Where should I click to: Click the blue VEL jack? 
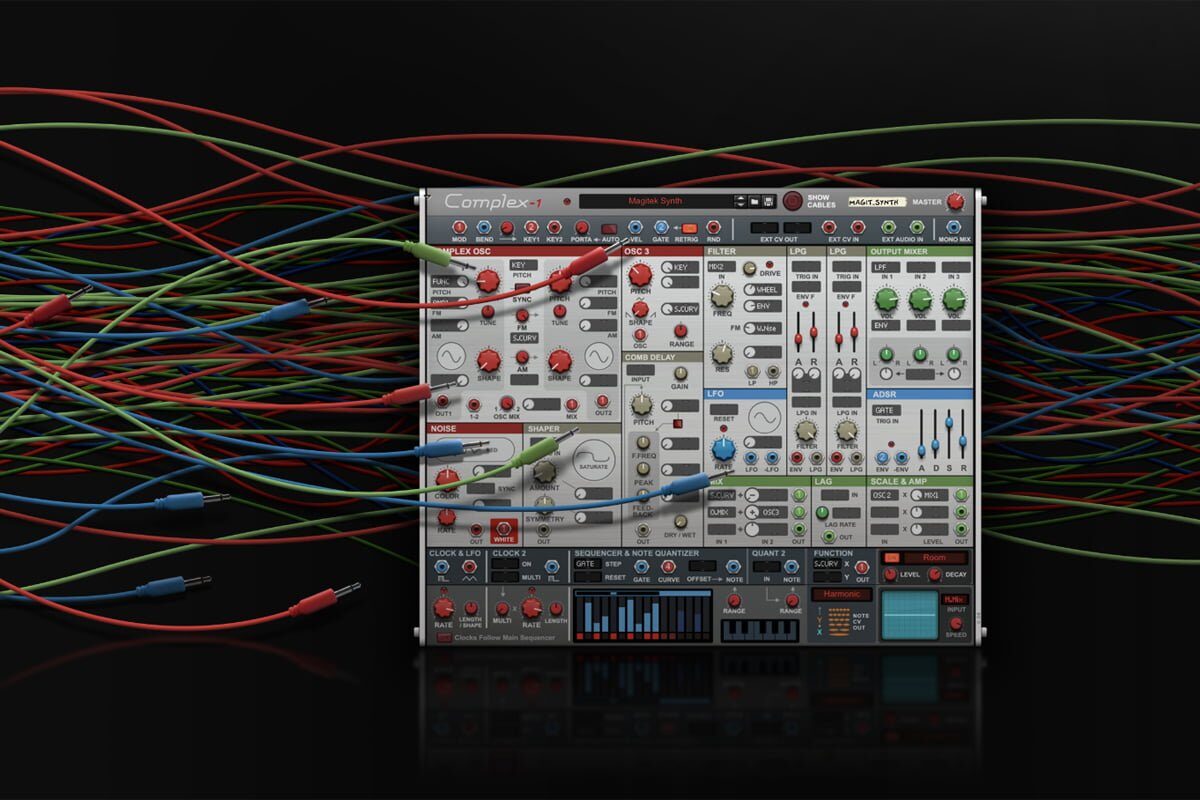tap(634, 228)
